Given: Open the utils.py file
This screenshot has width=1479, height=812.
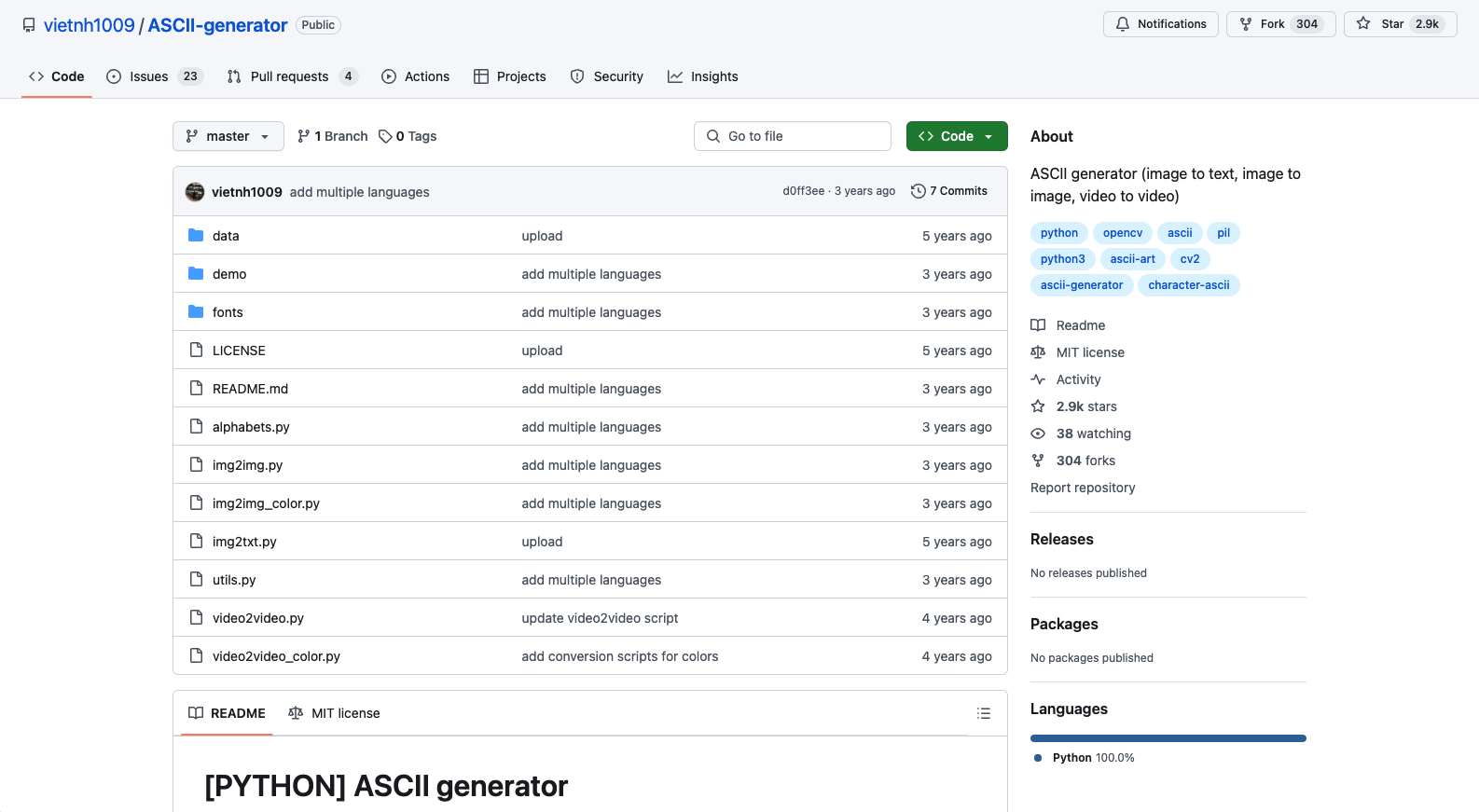Looking at the screenshot, I should (234, 580).
